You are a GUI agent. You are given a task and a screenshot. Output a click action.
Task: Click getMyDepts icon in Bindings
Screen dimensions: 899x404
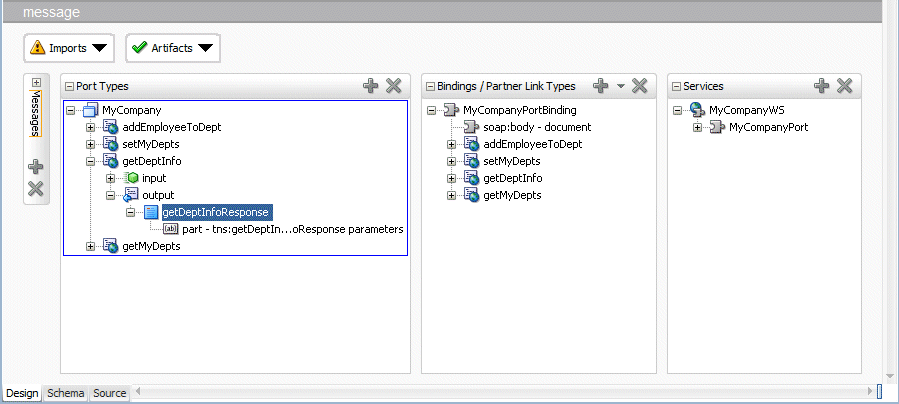click(471, 195)
